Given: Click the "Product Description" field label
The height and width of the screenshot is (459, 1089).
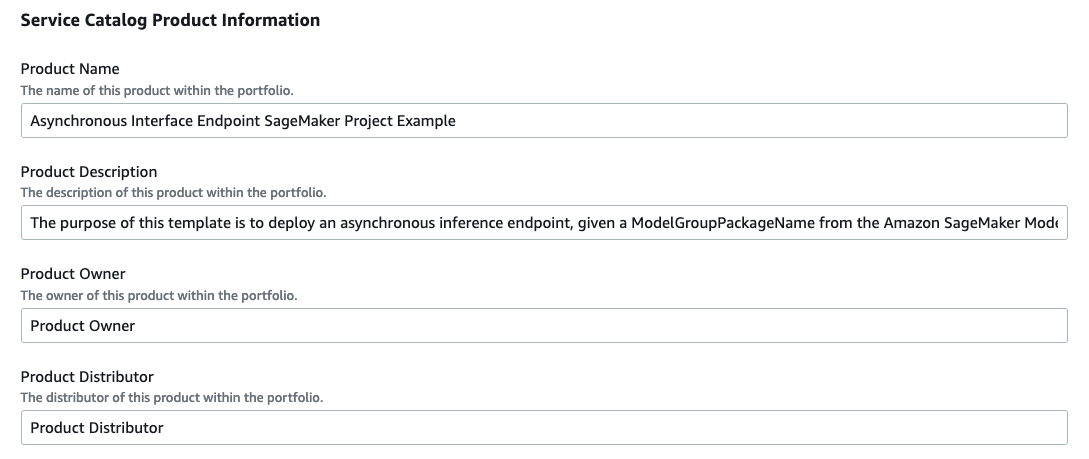Looking at the screenshot, I should [x=89, y=172].
